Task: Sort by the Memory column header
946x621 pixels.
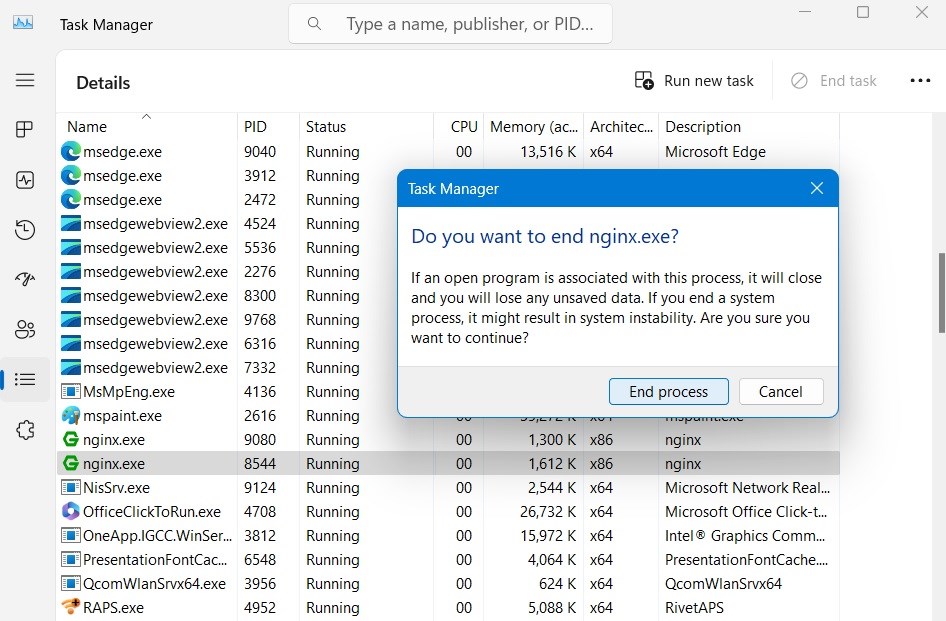Action: pyautogui.click(x=533, y=126)
